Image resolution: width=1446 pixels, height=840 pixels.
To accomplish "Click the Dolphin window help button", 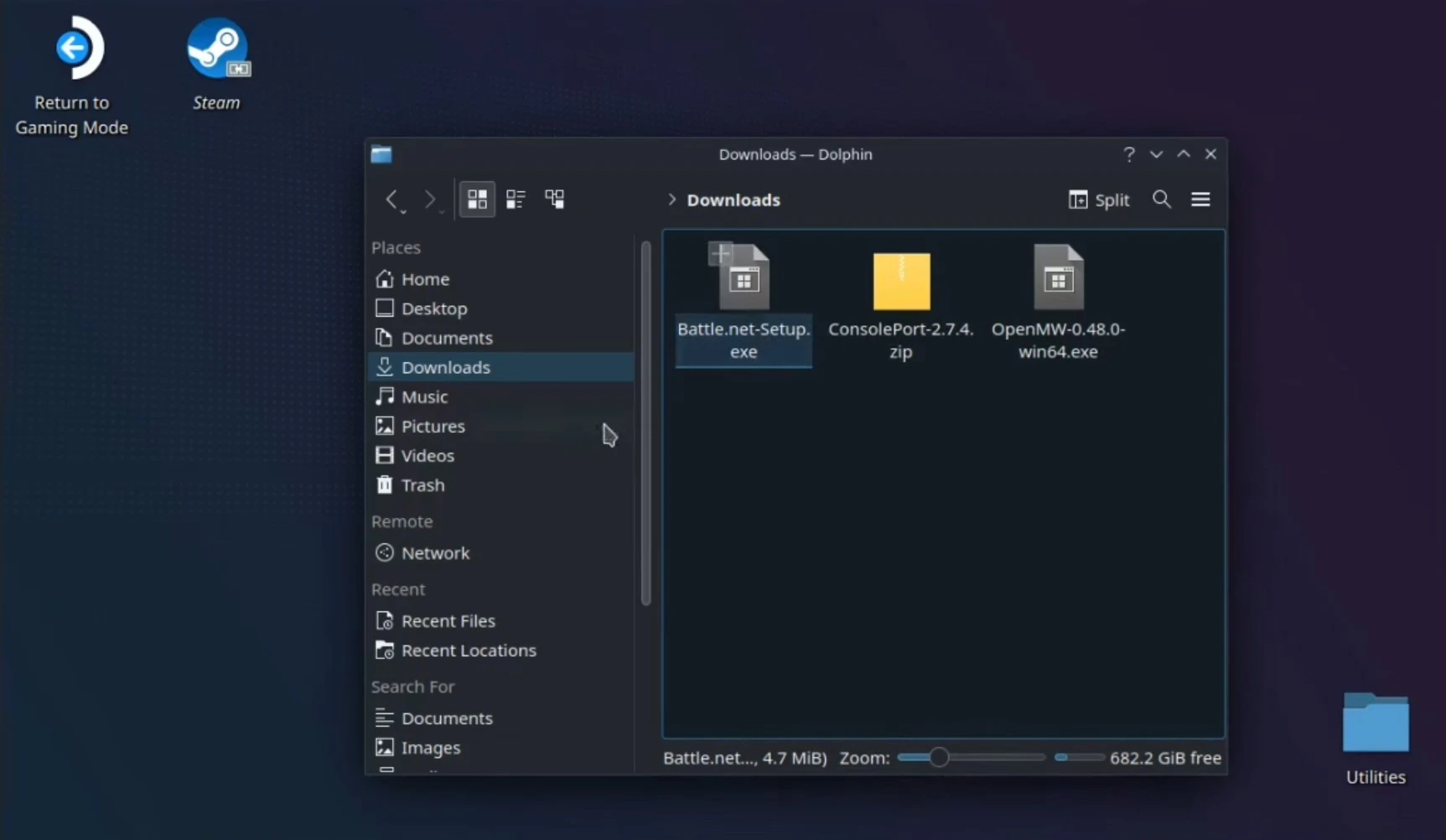I will point(1129,154).
